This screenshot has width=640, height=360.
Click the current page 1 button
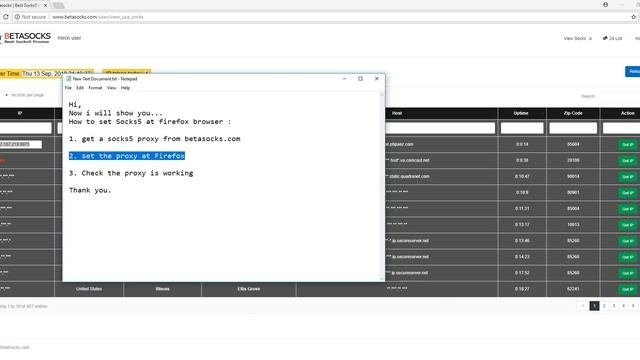coord(594,306)
